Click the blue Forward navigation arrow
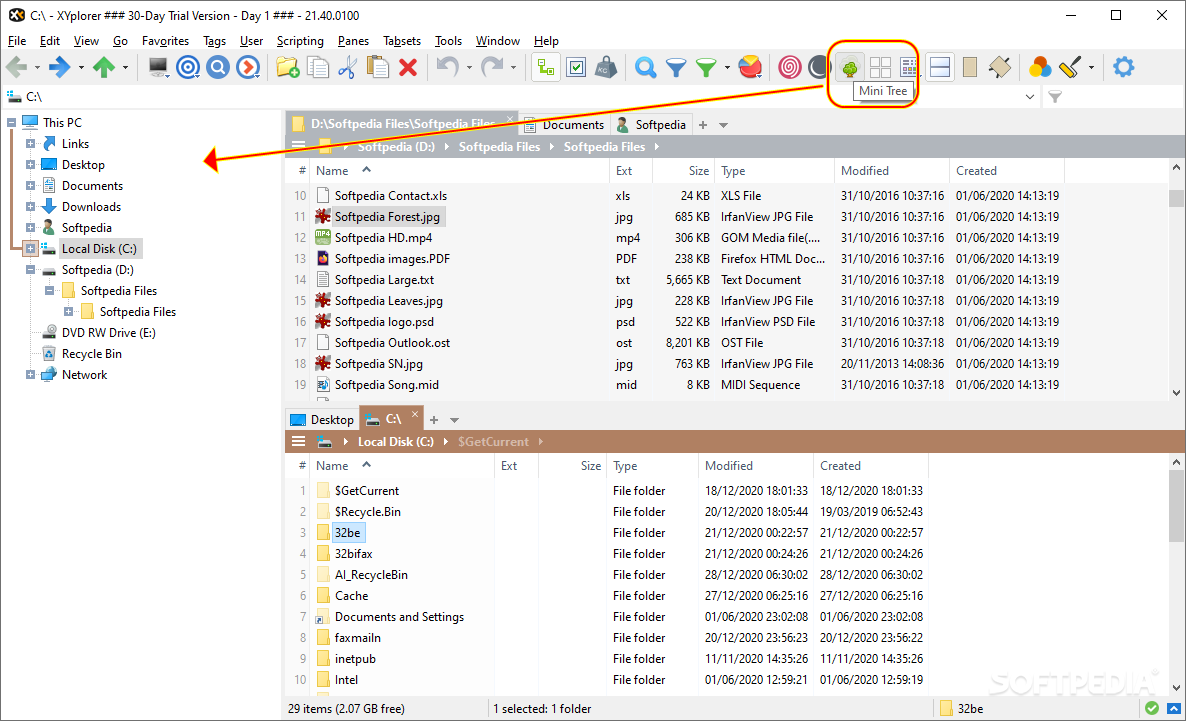 59,67
